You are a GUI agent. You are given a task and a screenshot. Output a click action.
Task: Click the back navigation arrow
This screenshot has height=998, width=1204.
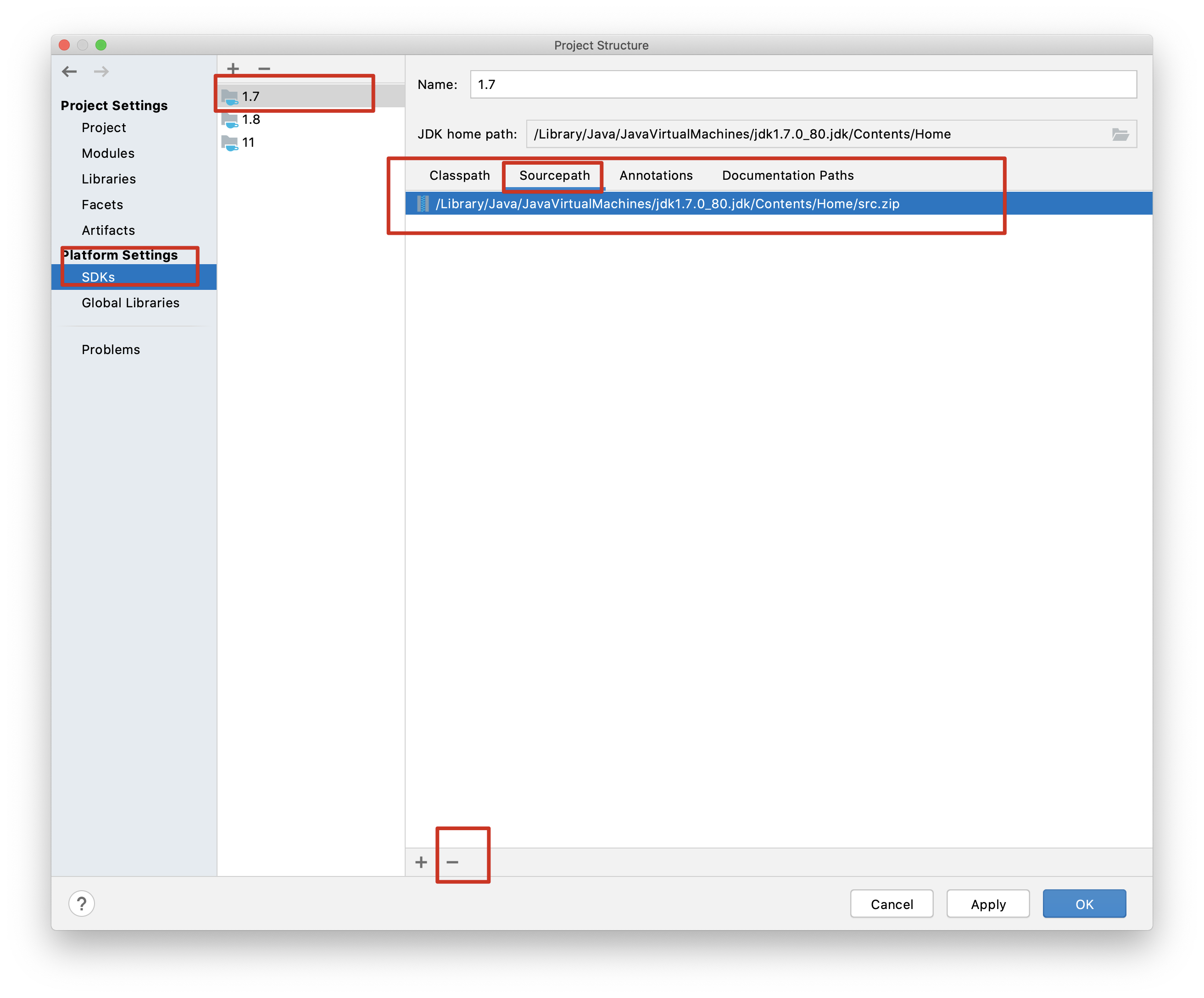click(x=69, y=72)
